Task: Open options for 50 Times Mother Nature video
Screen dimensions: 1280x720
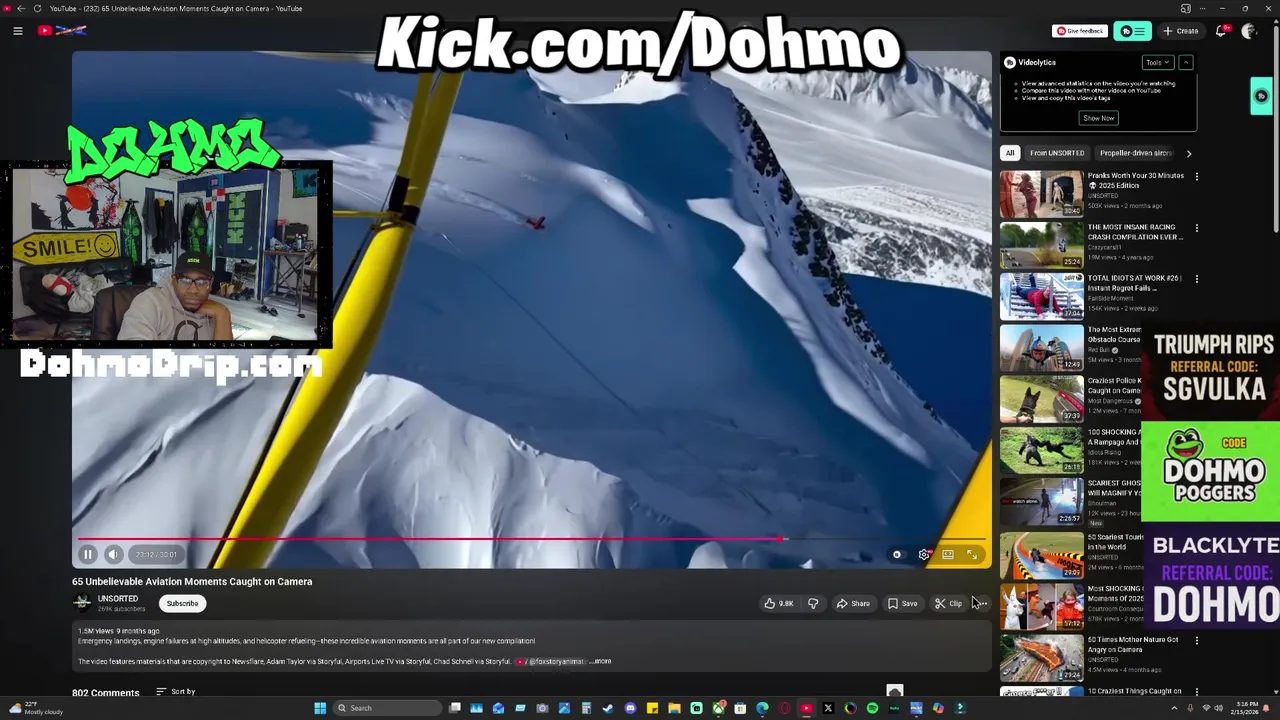Action: click(x=1196, y=641)
